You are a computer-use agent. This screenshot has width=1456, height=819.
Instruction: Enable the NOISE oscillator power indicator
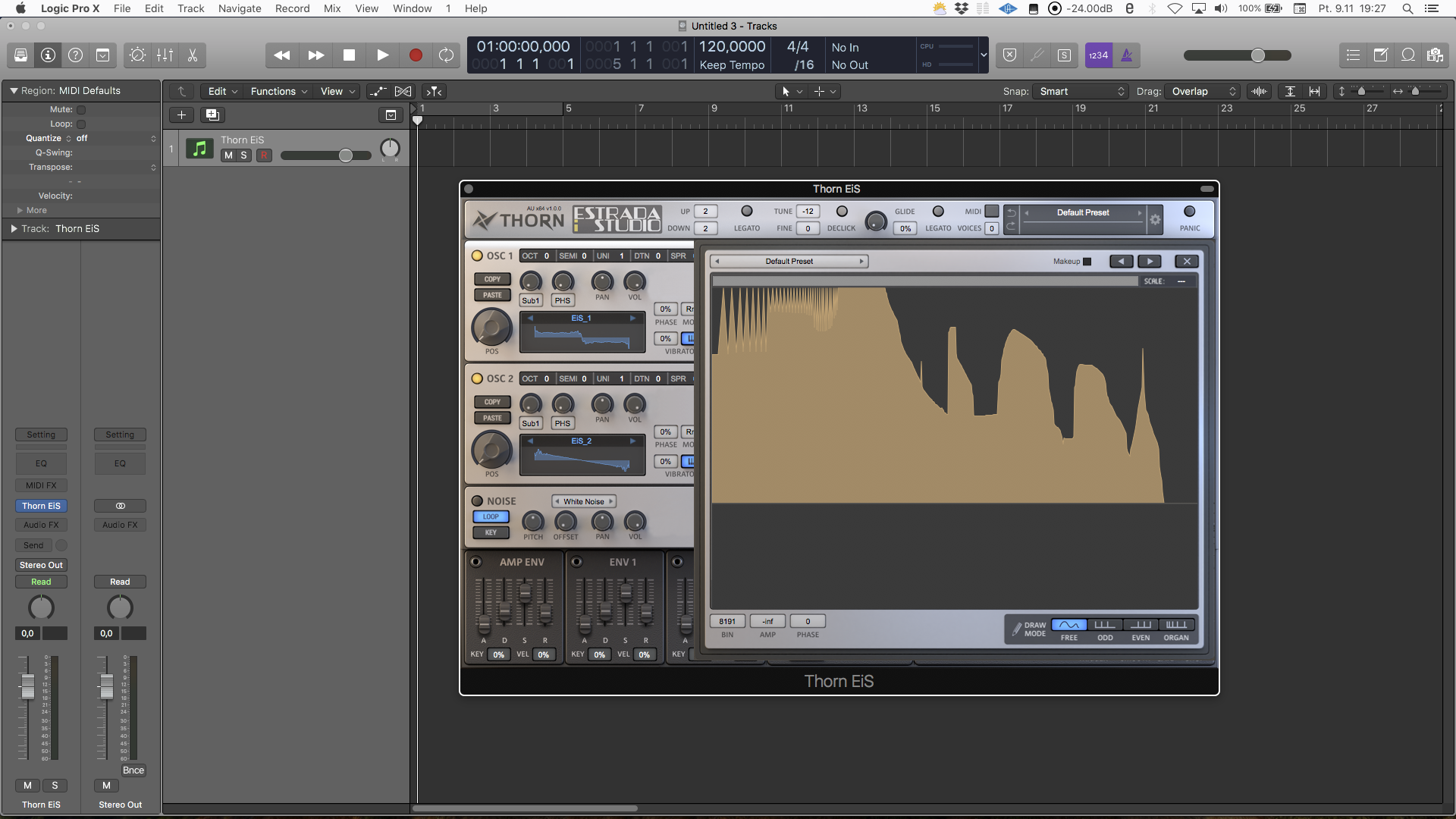(x=477, y=501)
